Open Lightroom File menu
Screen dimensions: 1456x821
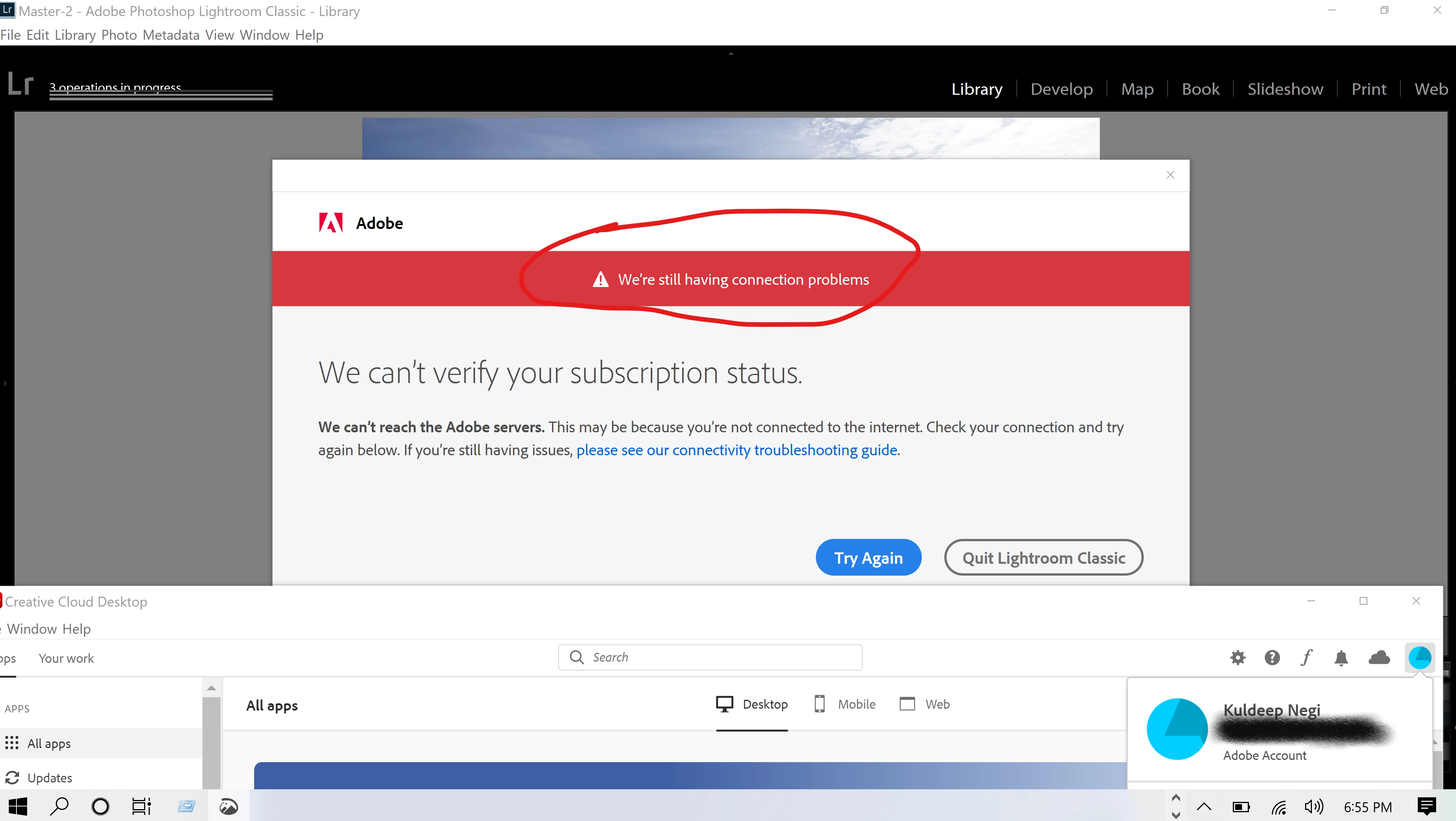coord(11,35)
